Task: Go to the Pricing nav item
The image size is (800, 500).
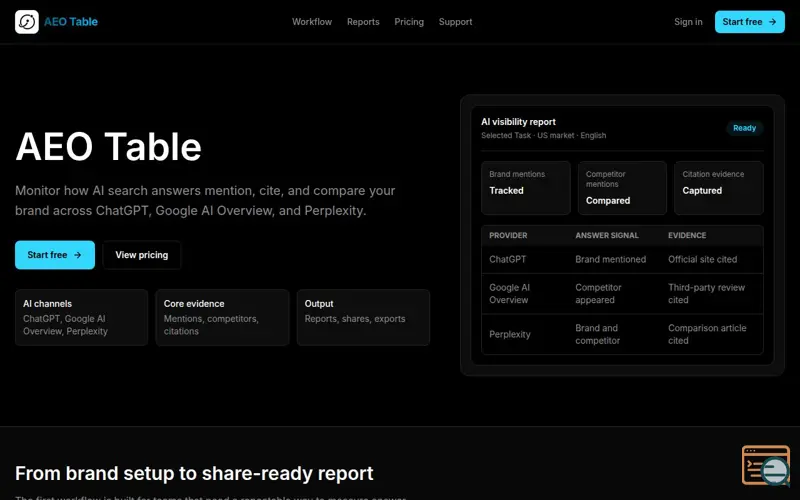Action: [409, 22]
